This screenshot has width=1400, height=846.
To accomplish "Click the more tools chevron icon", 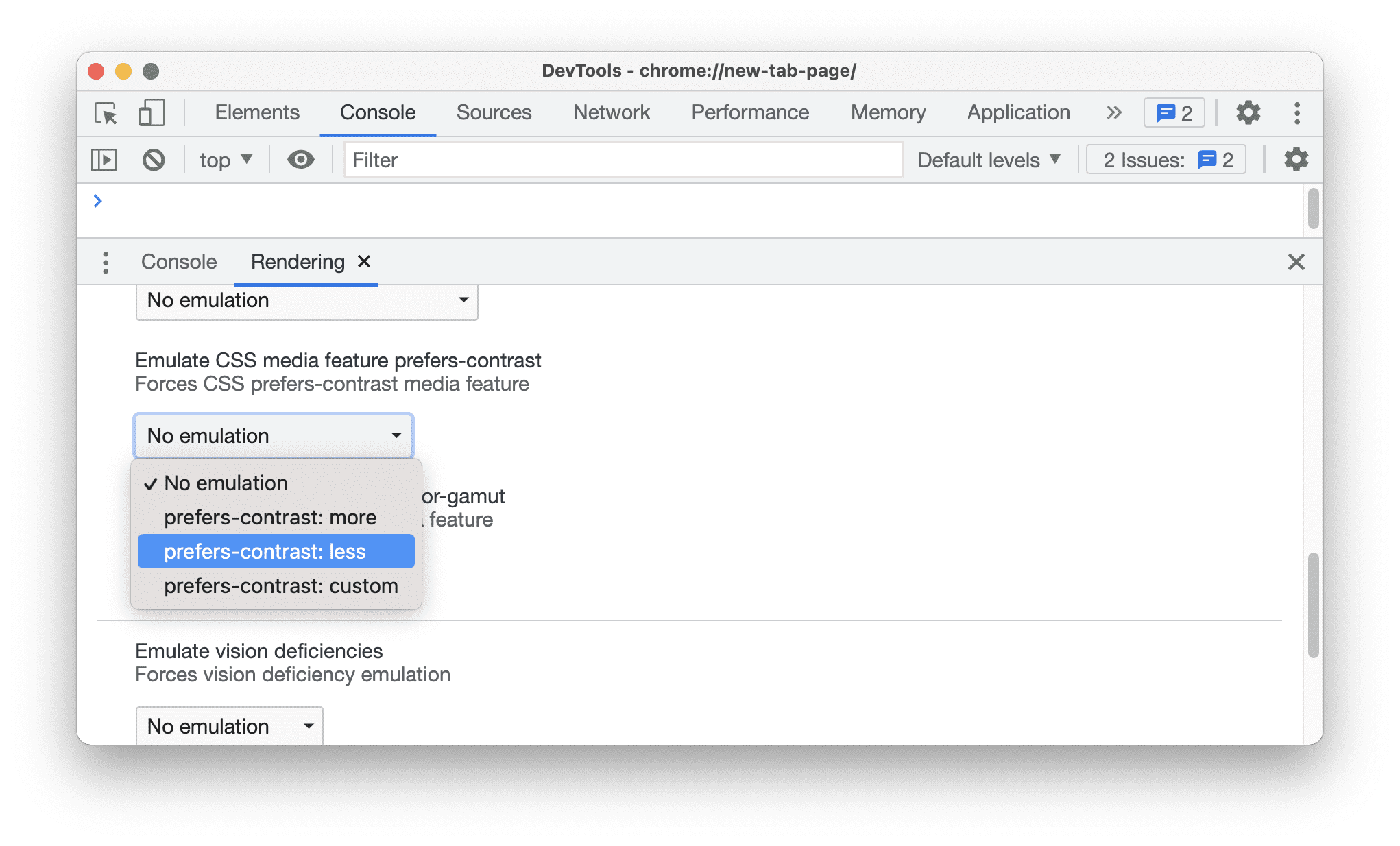I will [x=1113, y=112].
